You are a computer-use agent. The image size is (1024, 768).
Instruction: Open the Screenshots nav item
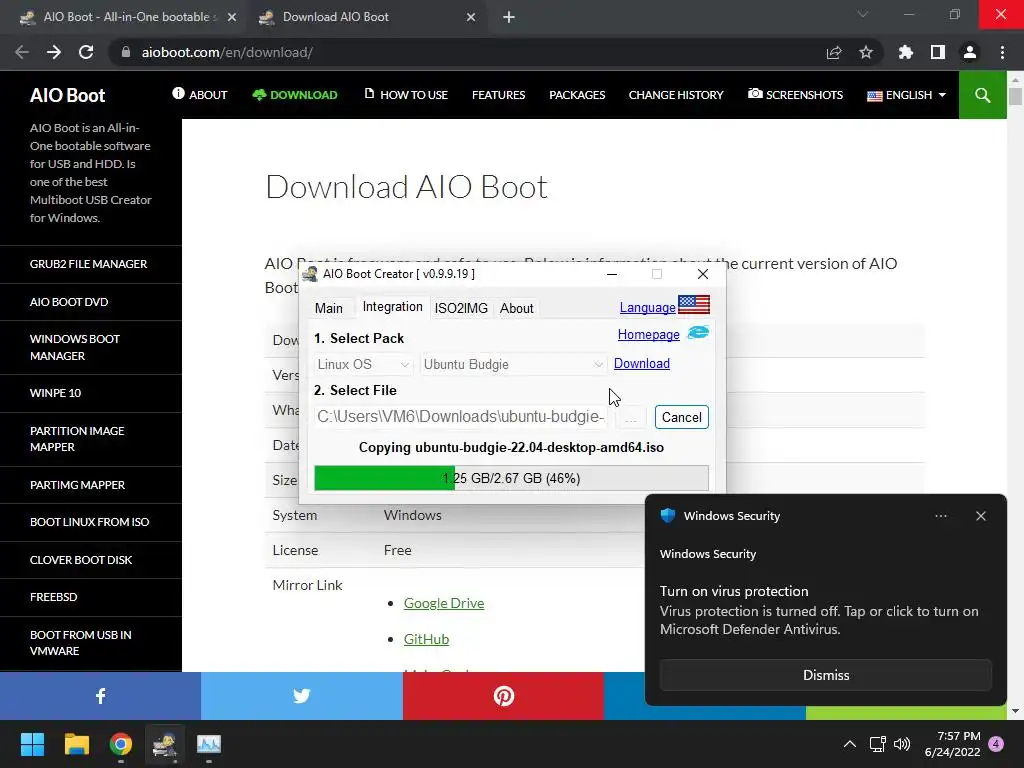point(795,95)
